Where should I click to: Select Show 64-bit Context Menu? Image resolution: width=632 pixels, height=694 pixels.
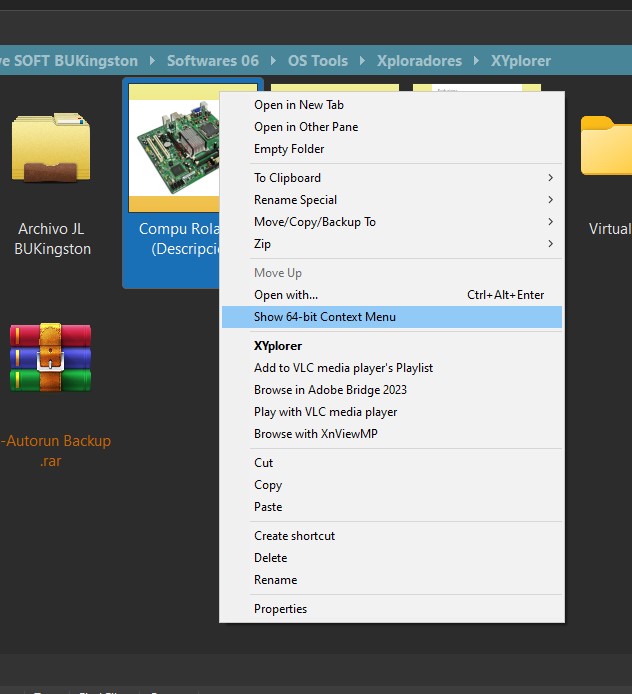tap(325, 317)
